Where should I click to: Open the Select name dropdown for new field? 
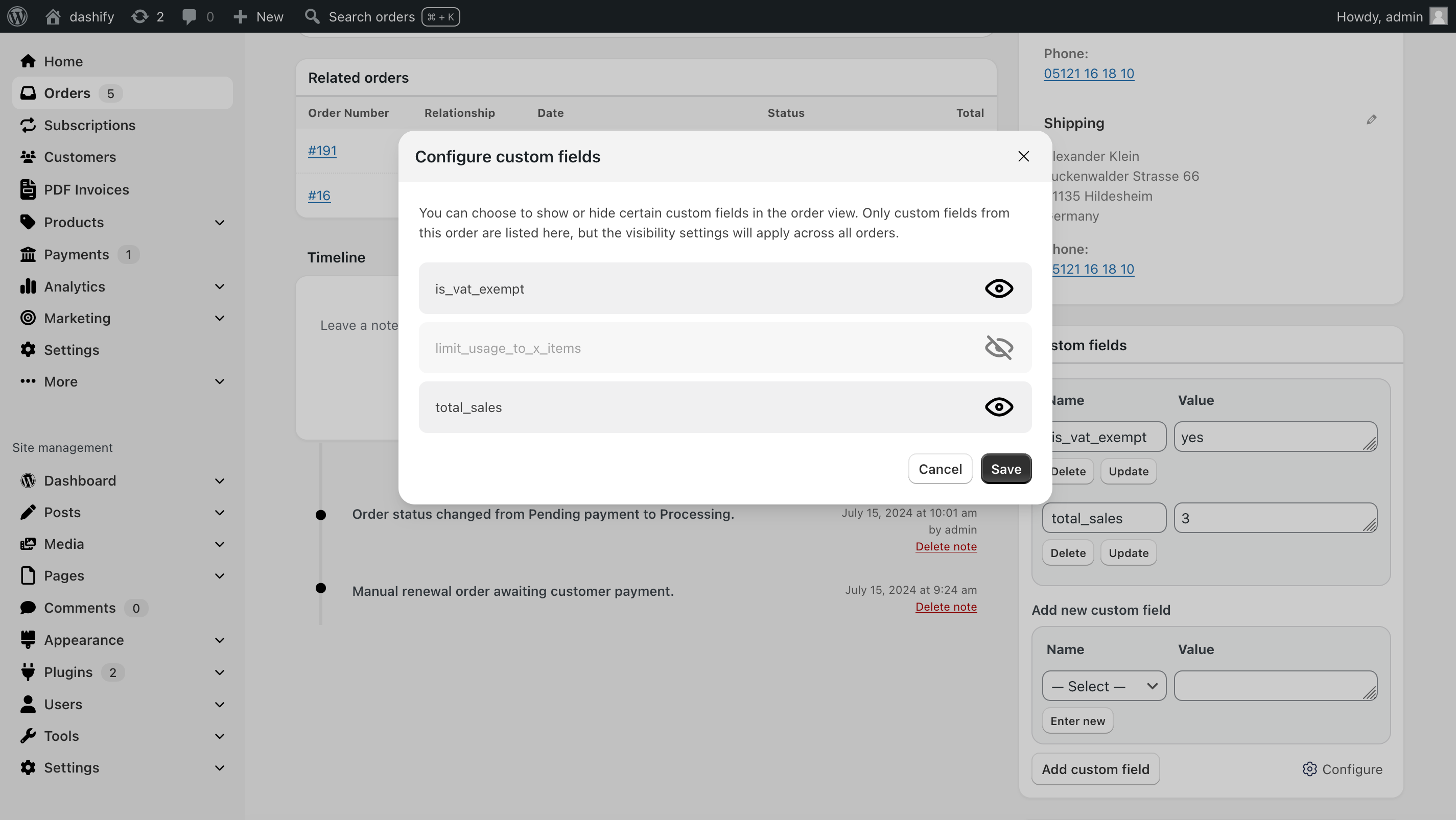(1104, 686)
